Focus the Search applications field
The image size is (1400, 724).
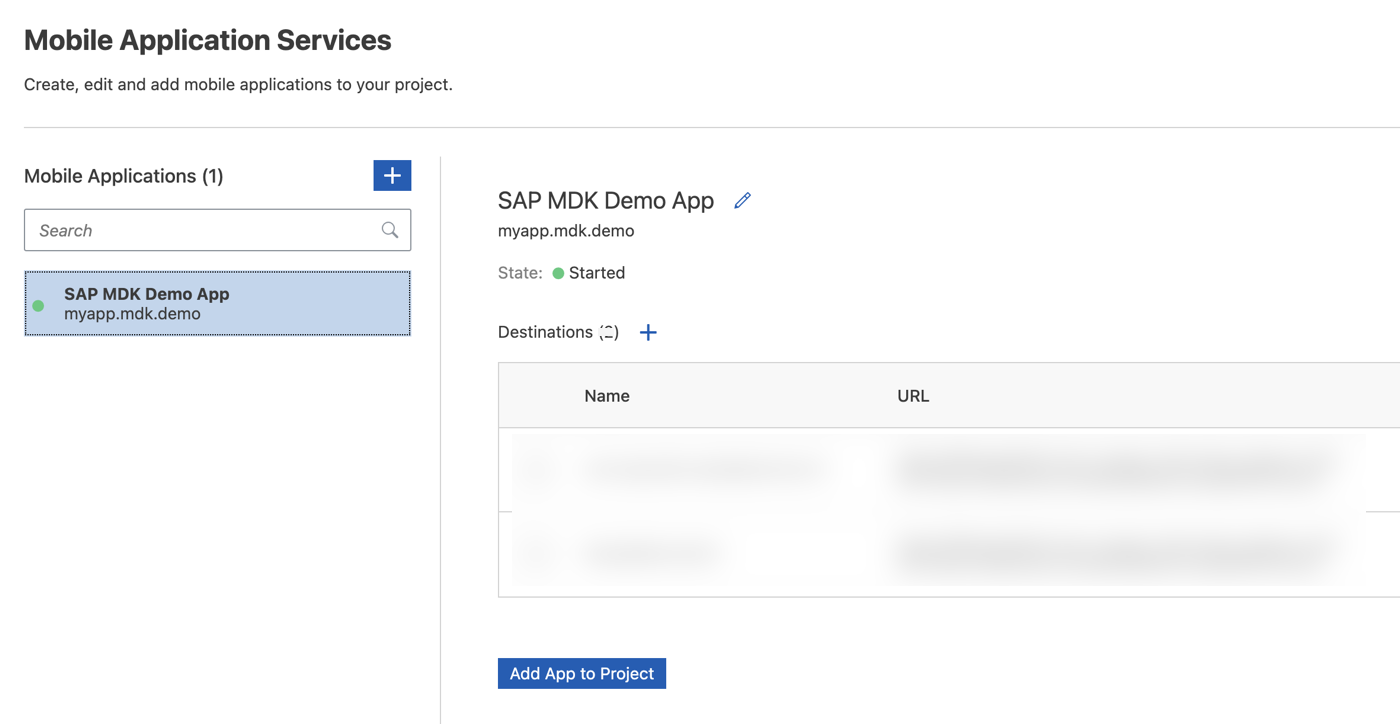click(x=217, y=230)
